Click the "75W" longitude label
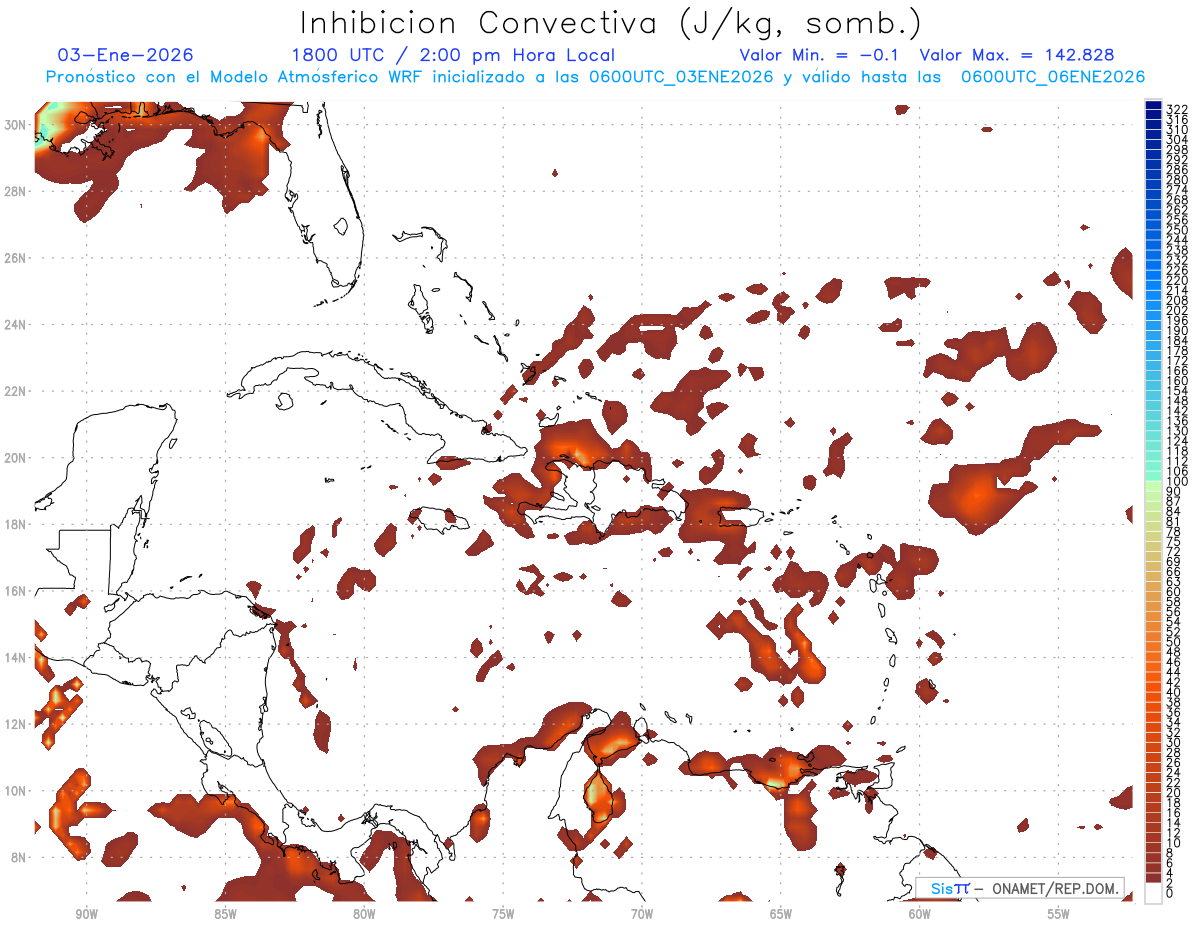This screenshot has height=927, width=1200. pos(503,914)
